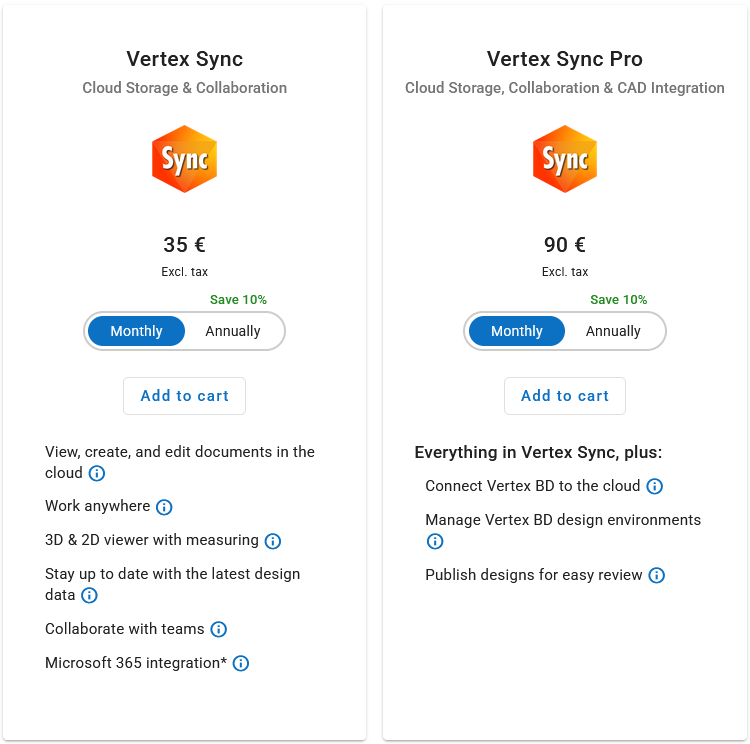Select Annually billing for Vertex Sync

click(233, 331)
